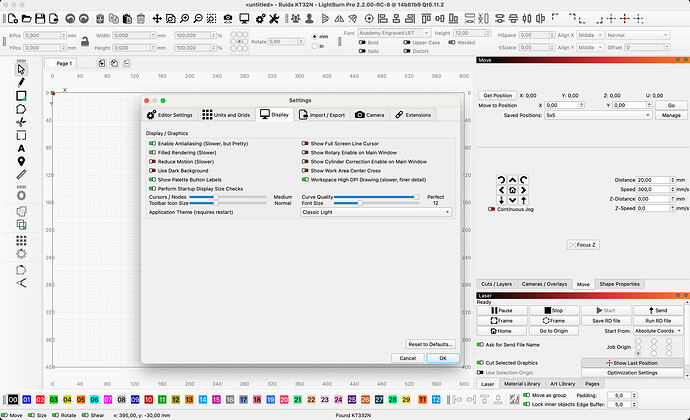Click Optimization Settings button
This screenshot has width=690, height=420.
[x=632, y=372]
